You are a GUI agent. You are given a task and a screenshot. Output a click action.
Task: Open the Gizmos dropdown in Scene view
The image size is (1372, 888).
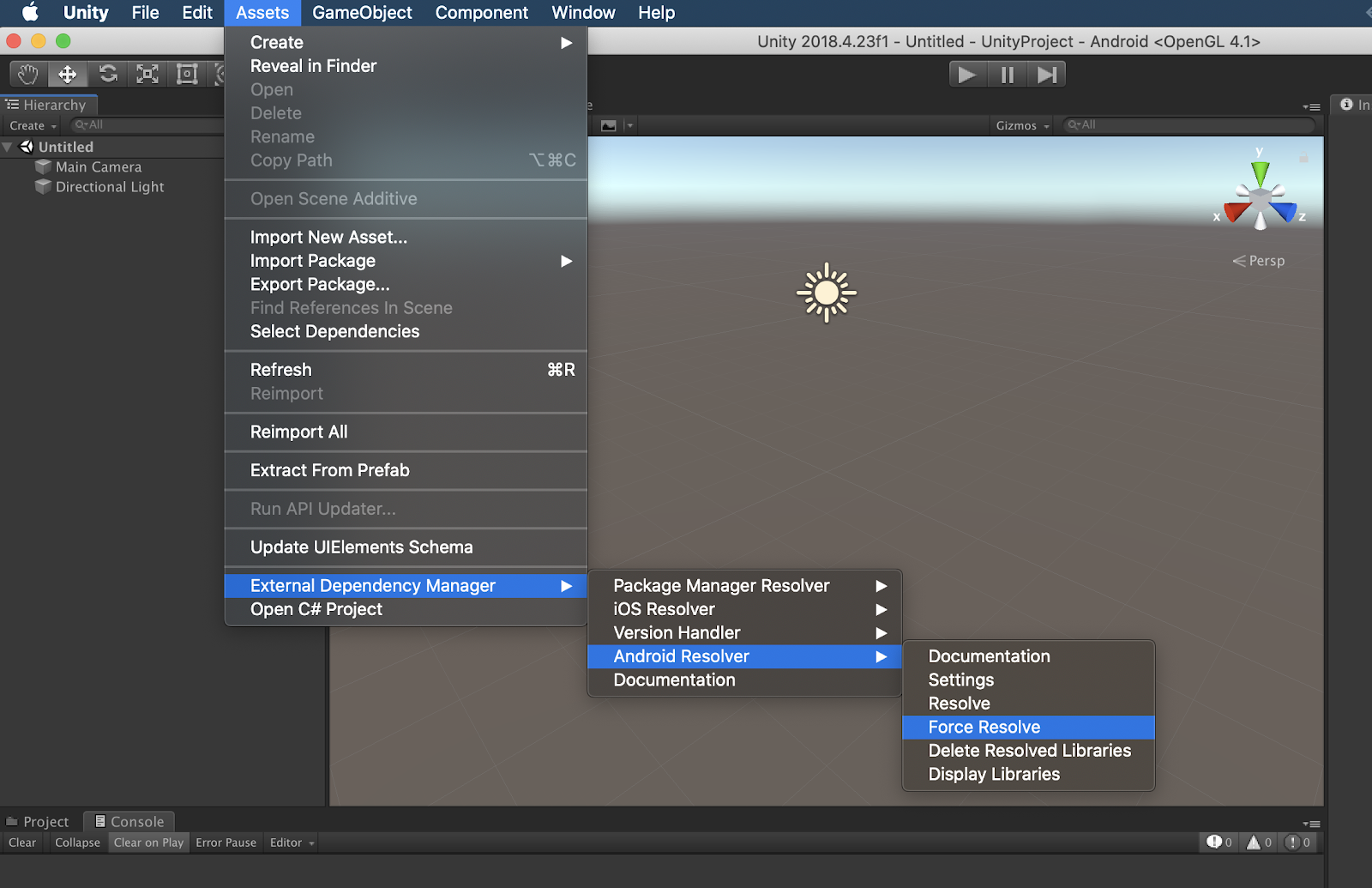(1020, 124)
